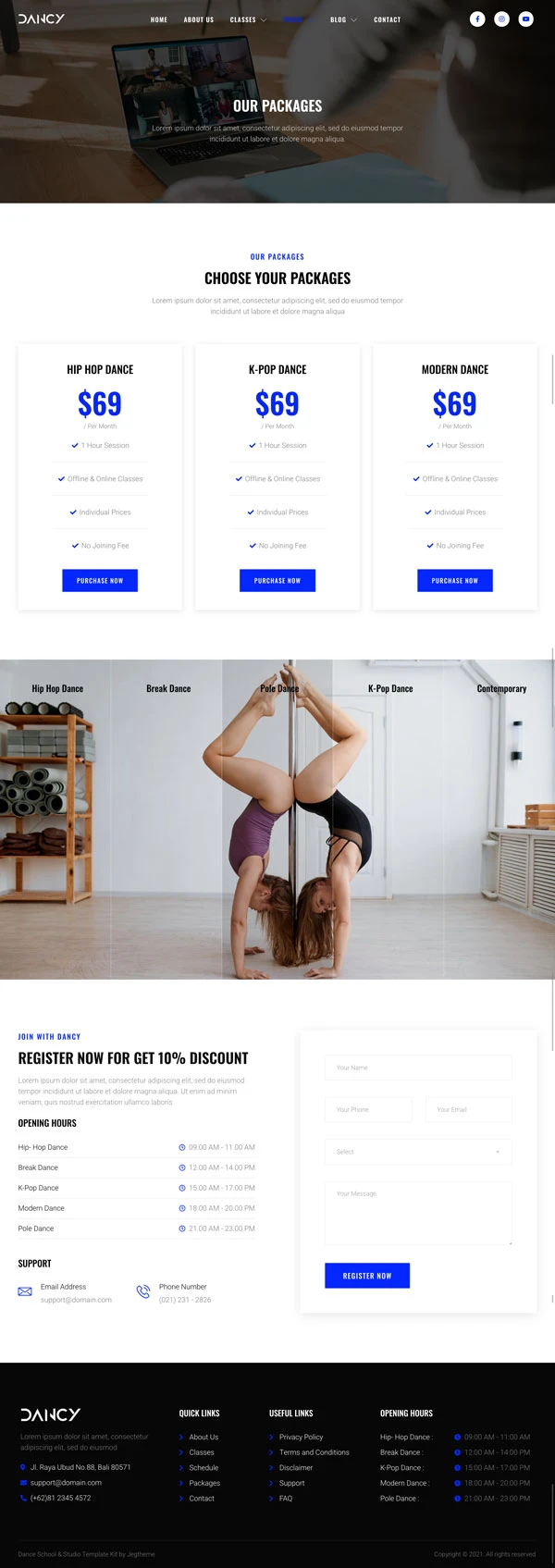Open the YouTube social icon
The height and width of the screenshot is (1568, 555).
525,19
